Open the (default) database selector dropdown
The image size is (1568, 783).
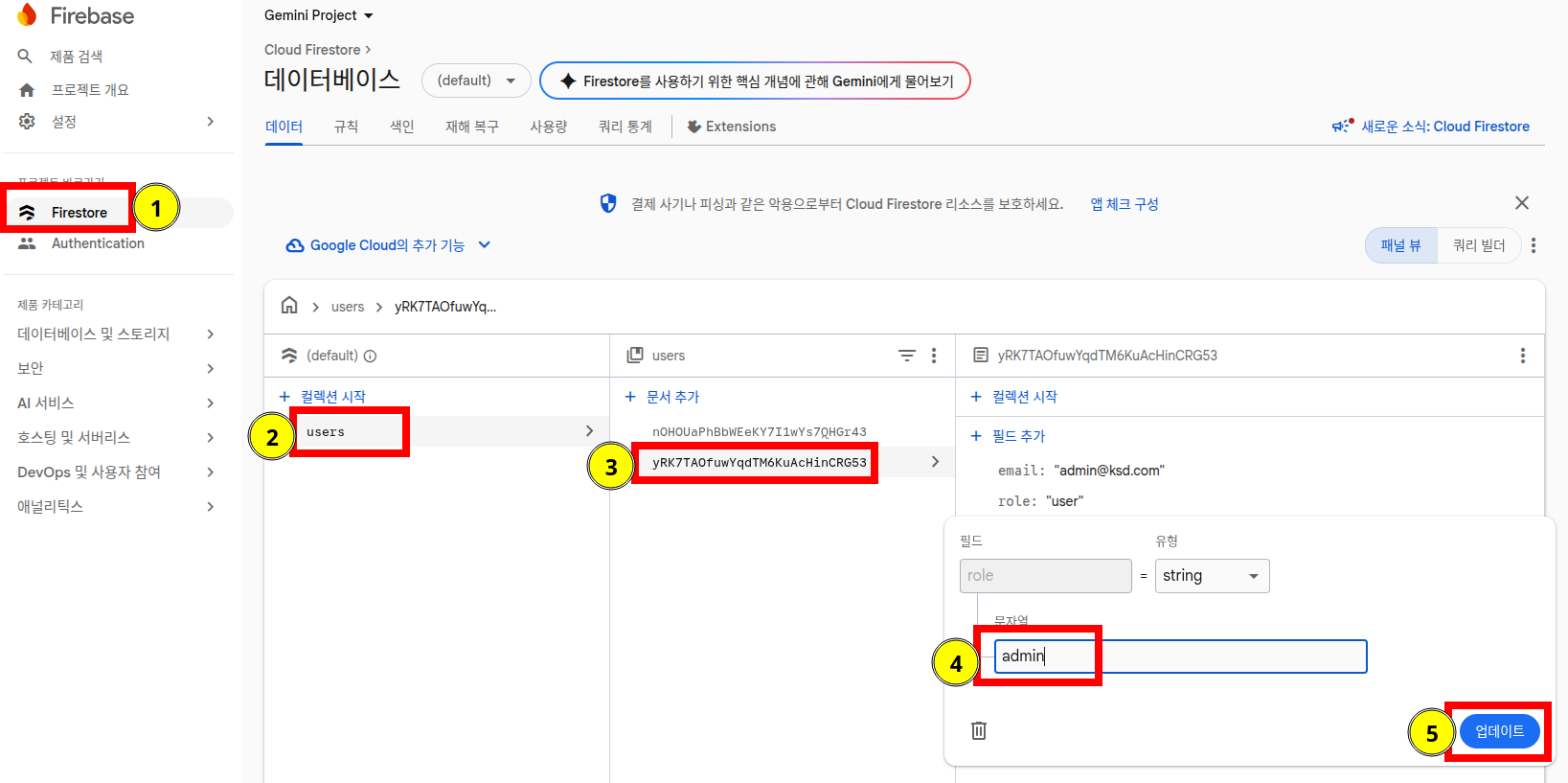476,81
